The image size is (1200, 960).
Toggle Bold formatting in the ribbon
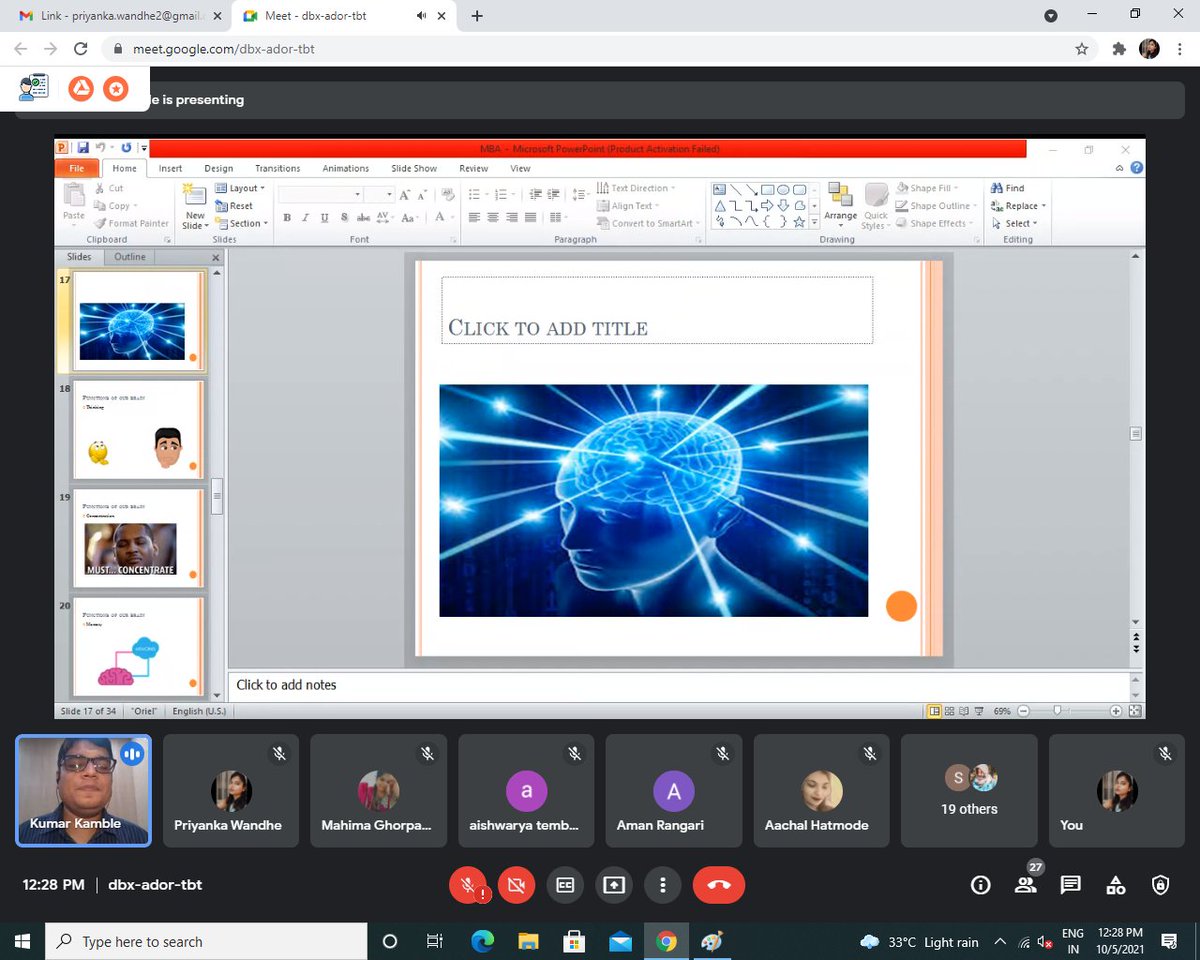[x=287, y=218]
